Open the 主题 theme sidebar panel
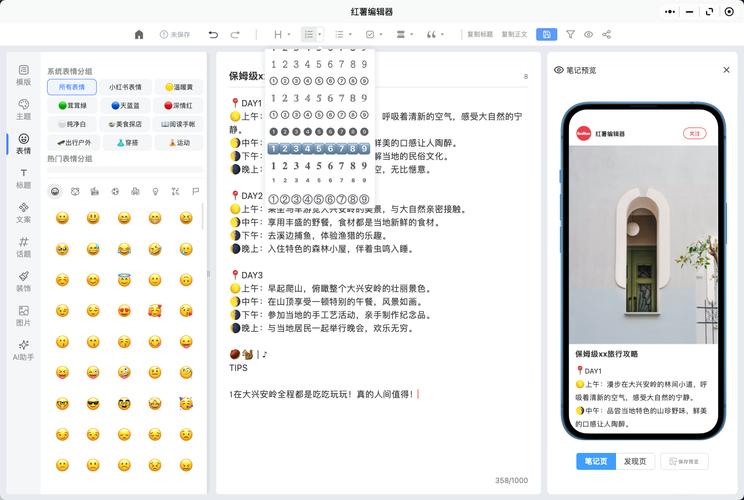Viewport: 744px width, 500px height. point(24,109)
